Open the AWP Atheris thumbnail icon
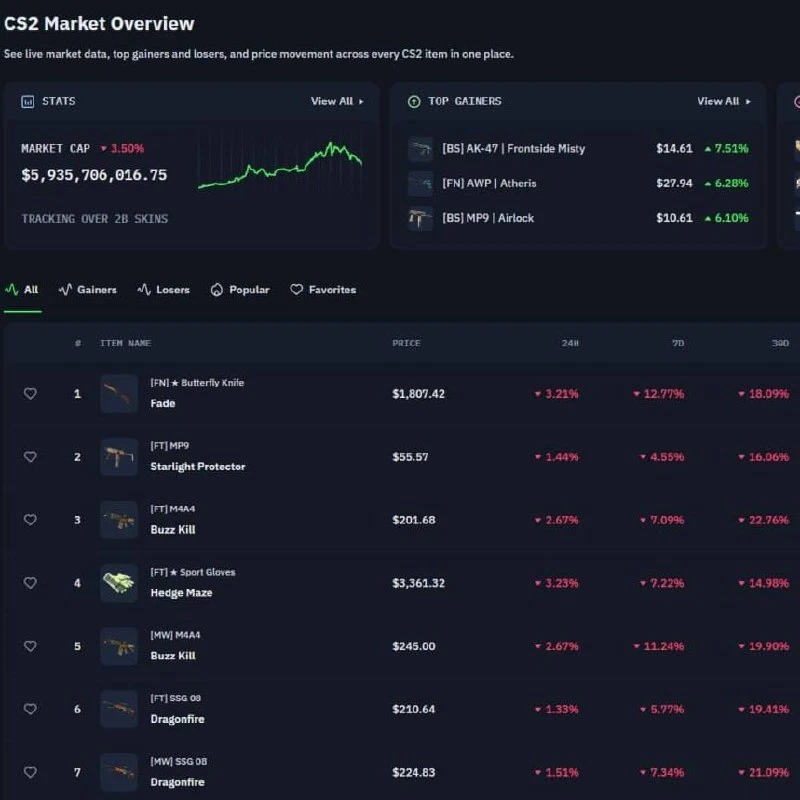The height and width of the screenshot is (800, 800). pyautogui.click(x=420, y=184)
